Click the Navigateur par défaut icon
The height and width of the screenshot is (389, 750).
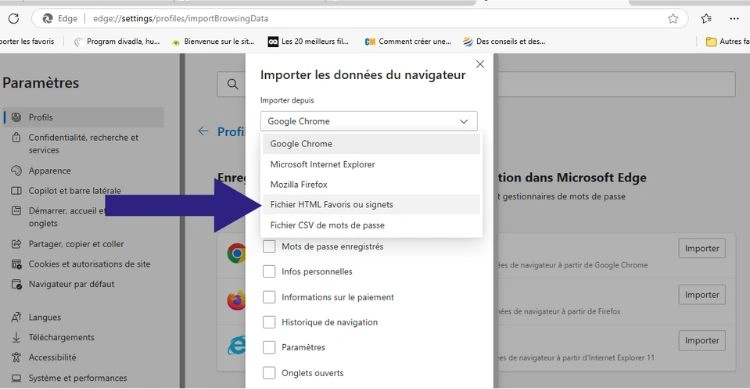pyautogui.click(x=16, y=284)
